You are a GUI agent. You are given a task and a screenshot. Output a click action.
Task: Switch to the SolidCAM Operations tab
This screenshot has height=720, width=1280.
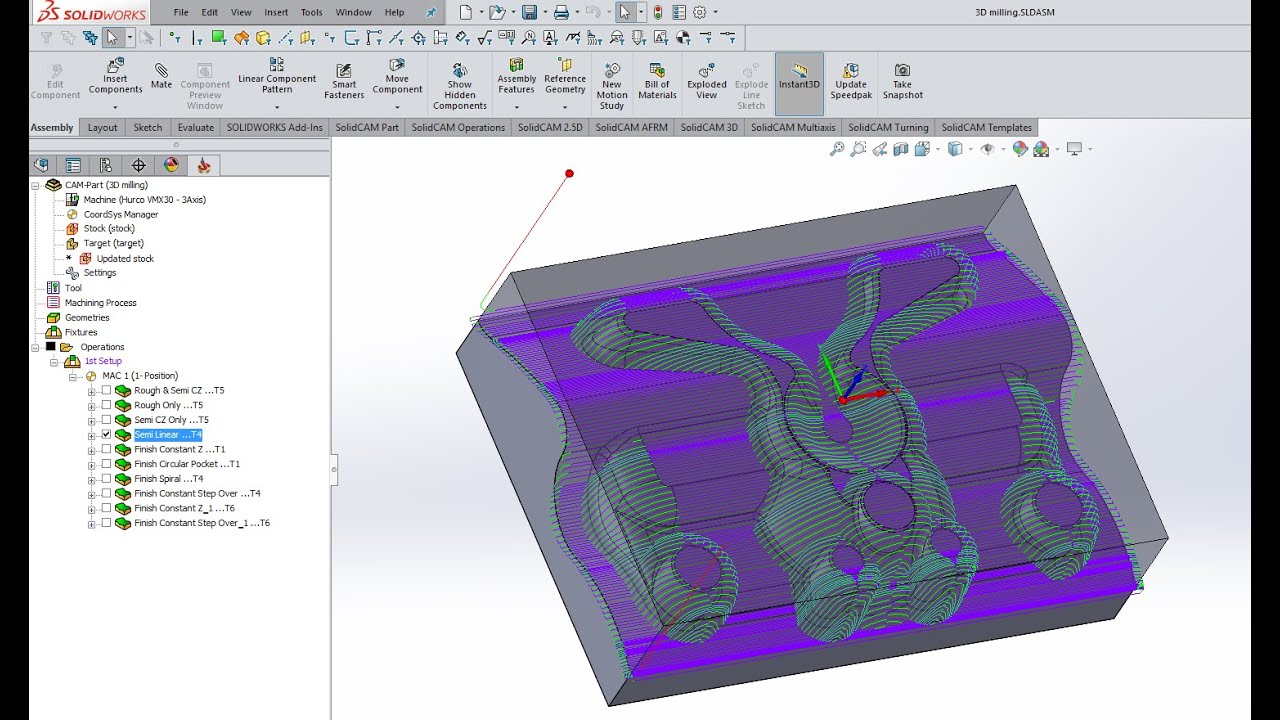(458, 127)
